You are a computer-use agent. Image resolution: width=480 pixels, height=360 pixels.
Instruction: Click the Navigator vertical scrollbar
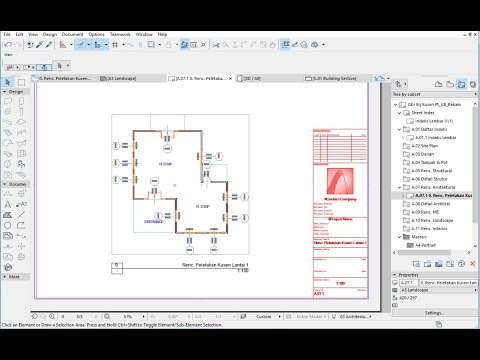tap(475, 165)
